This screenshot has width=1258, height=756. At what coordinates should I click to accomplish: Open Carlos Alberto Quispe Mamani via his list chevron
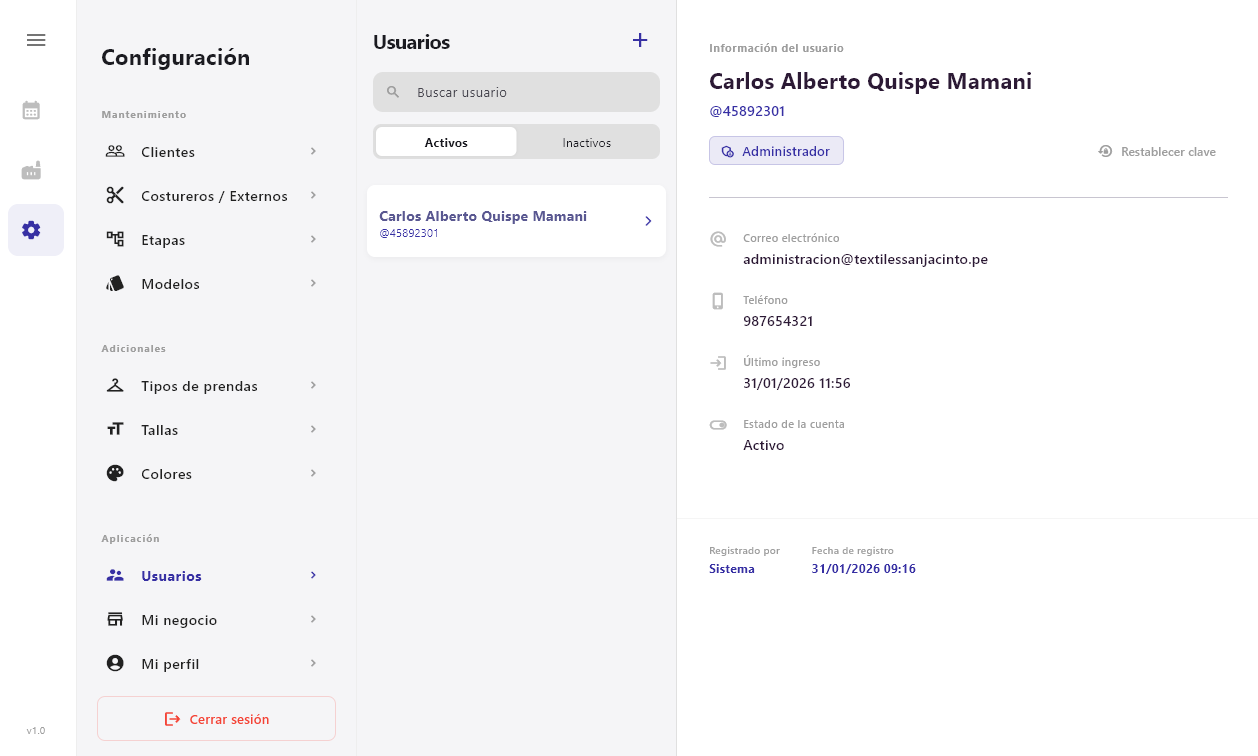[647, 221]
